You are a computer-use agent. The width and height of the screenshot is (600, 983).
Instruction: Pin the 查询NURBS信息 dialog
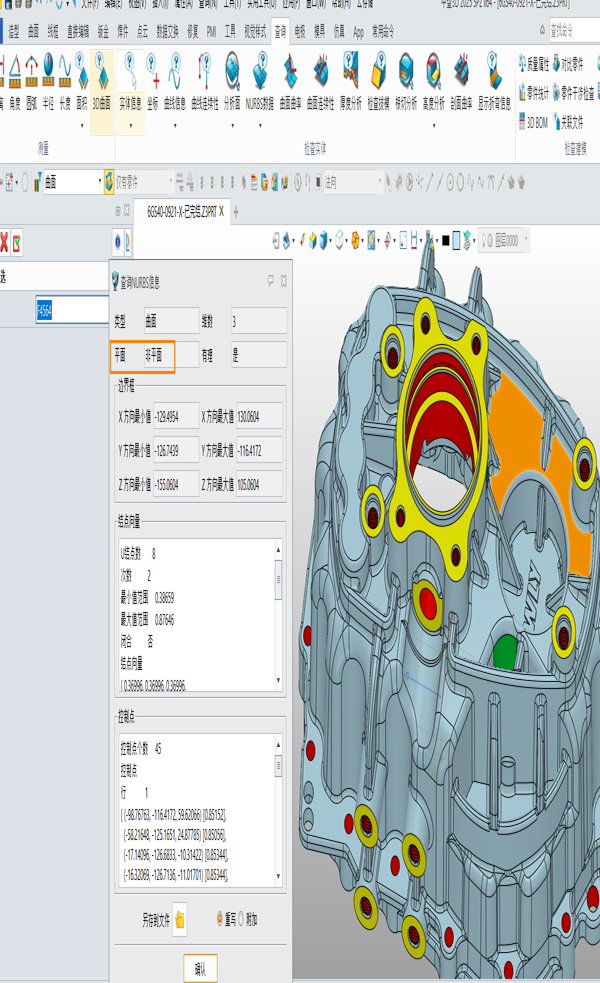tap(270, 281)
